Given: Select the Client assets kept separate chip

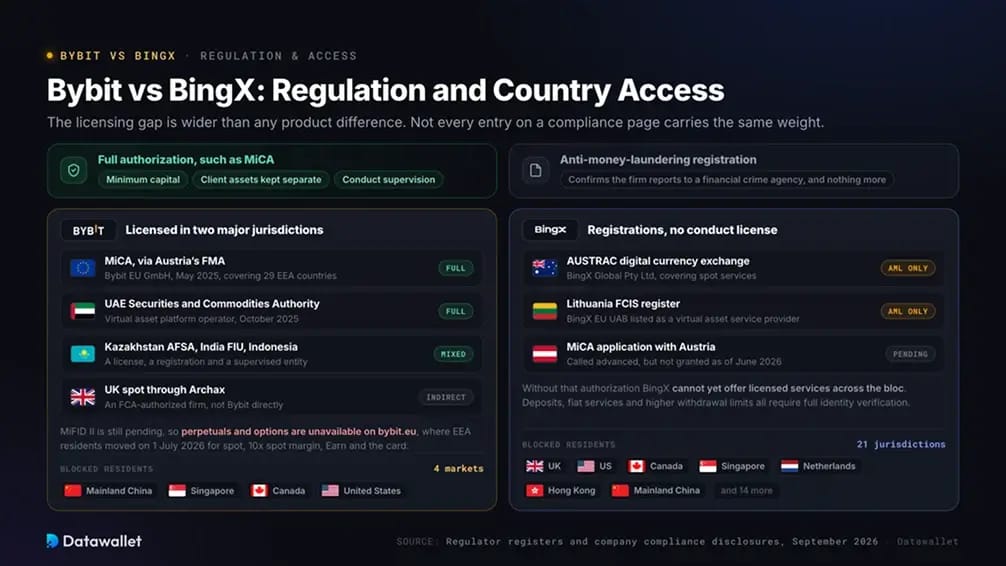Looking at the screenshot, I should 261,180.
